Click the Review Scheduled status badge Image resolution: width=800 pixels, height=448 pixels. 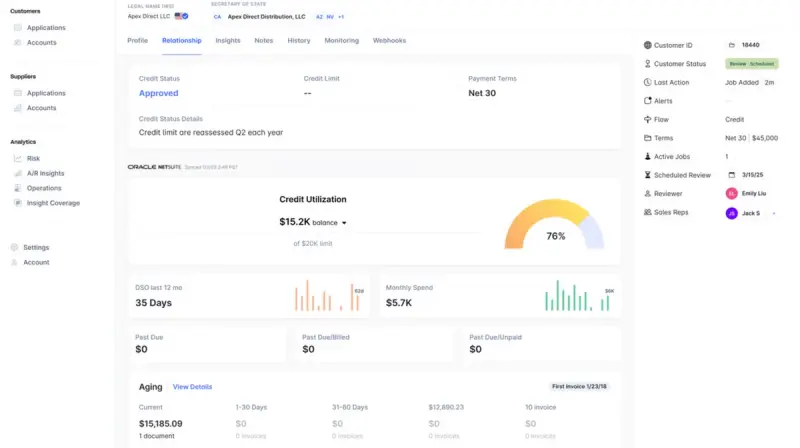click(x=752, y=64)
